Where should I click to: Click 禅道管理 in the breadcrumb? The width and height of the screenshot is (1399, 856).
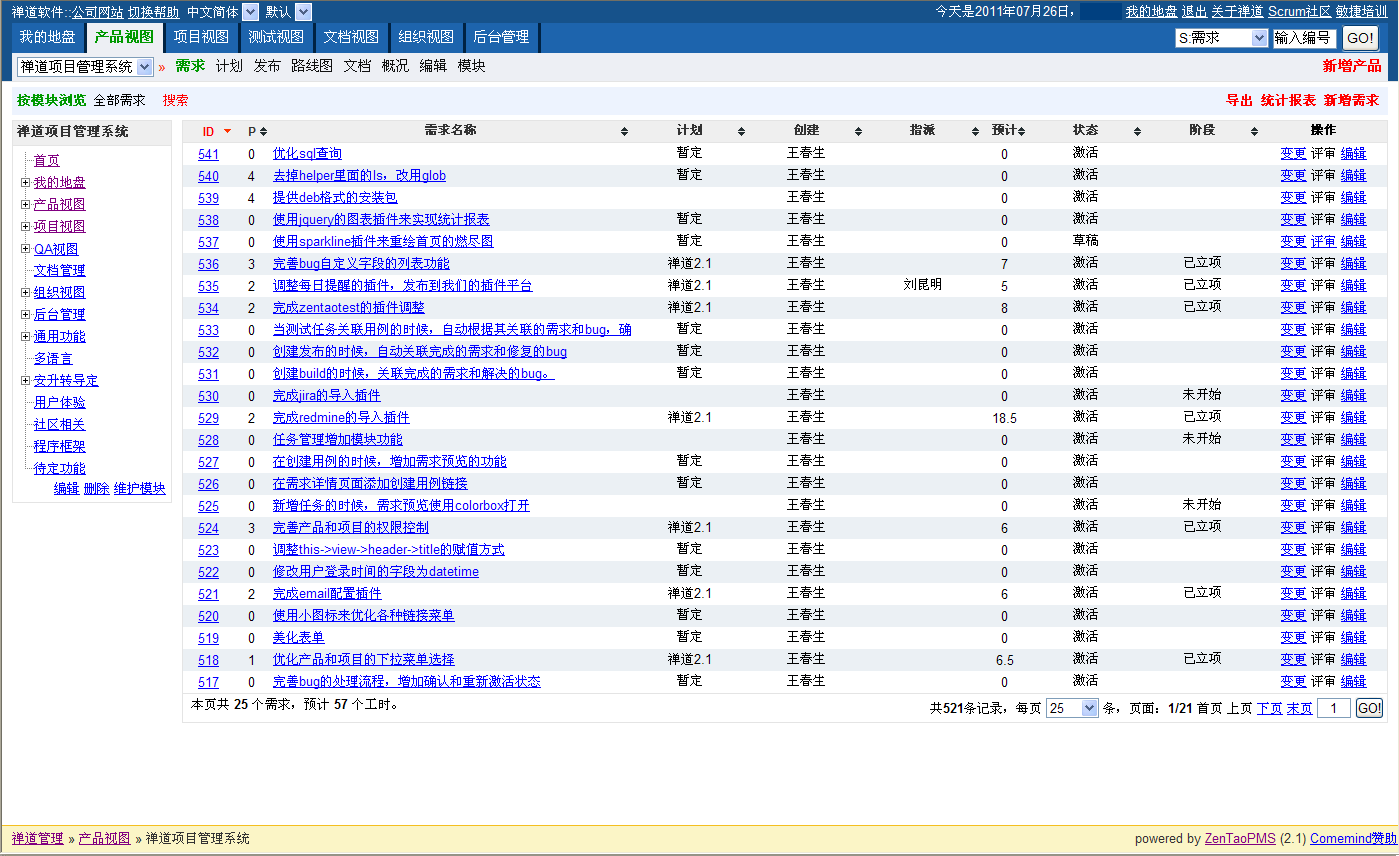pos(37,838)
